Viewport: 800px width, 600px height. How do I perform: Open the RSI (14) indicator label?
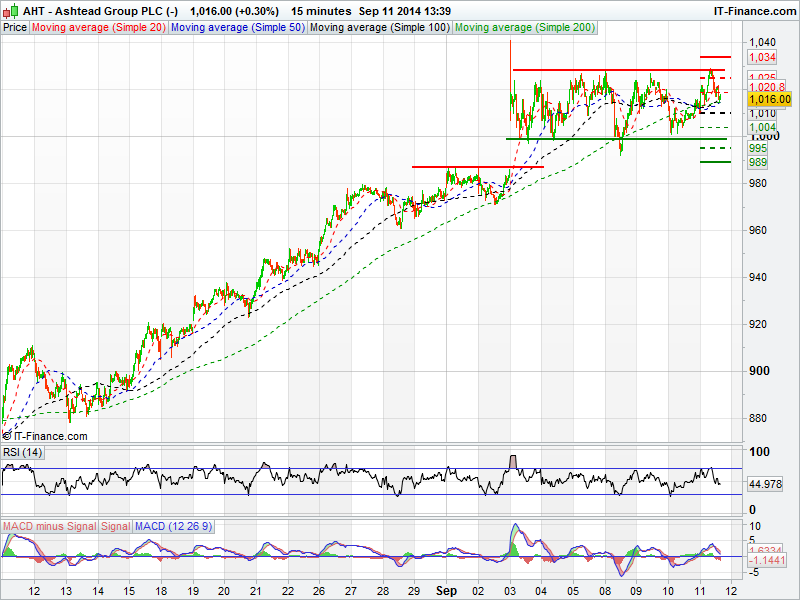tap(23, 452)
